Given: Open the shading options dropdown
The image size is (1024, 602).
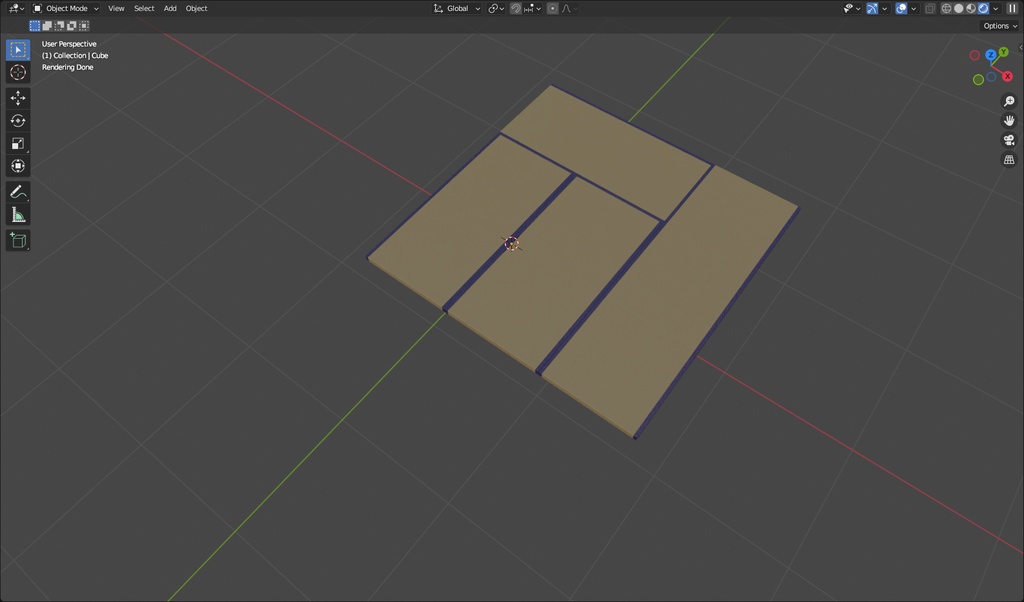Looking at the screenshot, I should coord(996,8).
